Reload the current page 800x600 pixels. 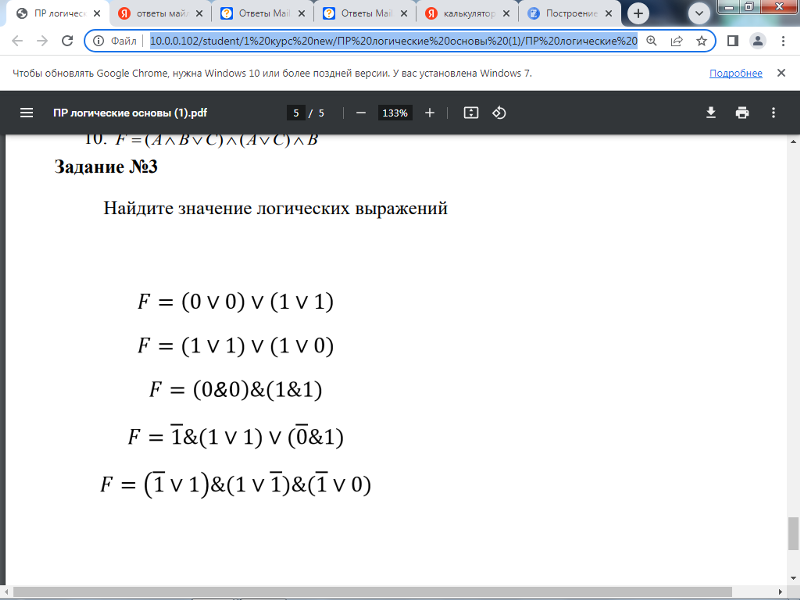[x=67, y=41]
